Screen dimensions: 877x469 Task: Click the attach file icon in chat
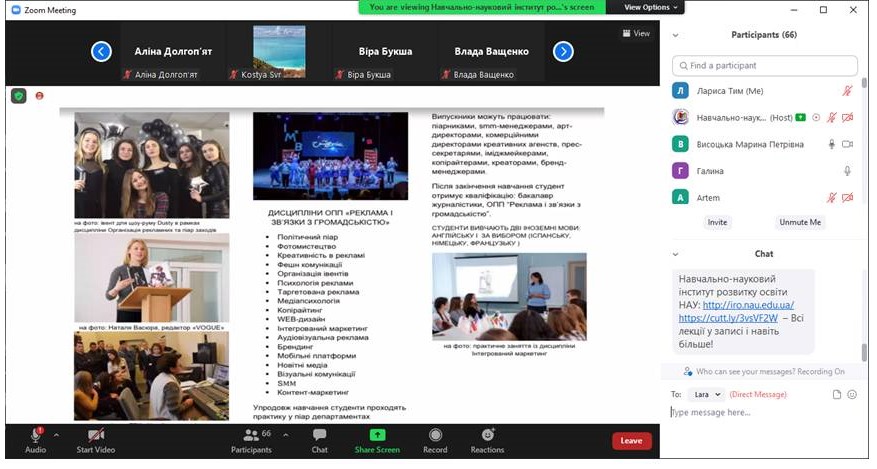837,394
